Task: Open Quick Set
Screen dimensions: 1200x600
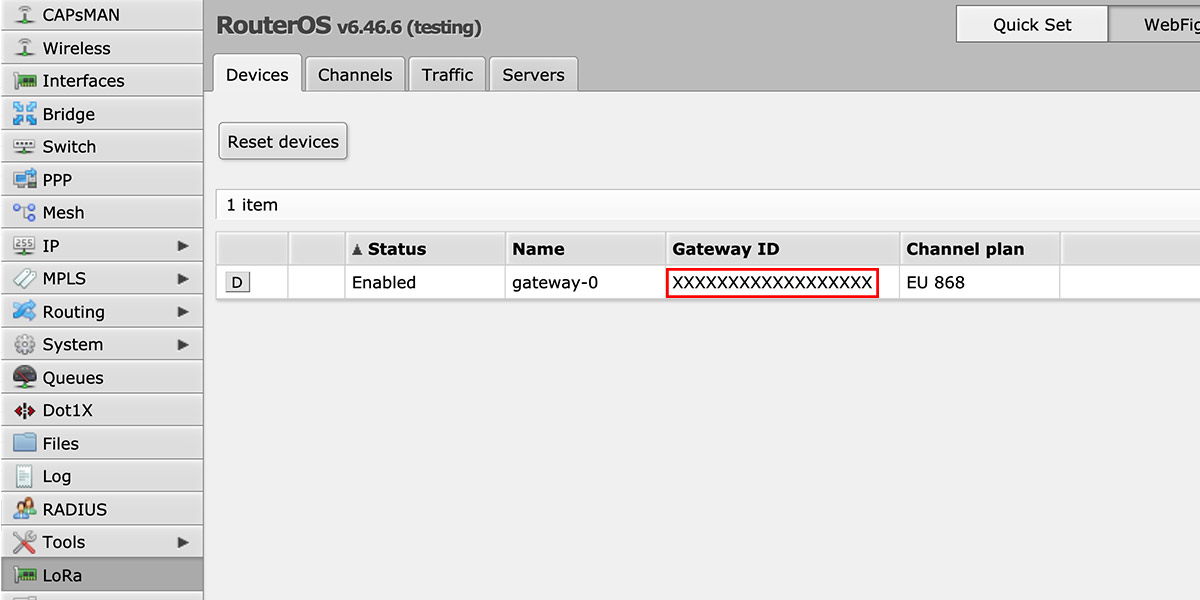Action: (1032, 25)
